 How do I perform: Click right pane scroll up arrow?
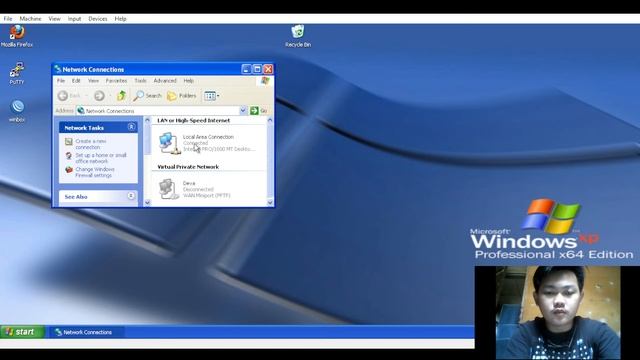click(269, 120)
